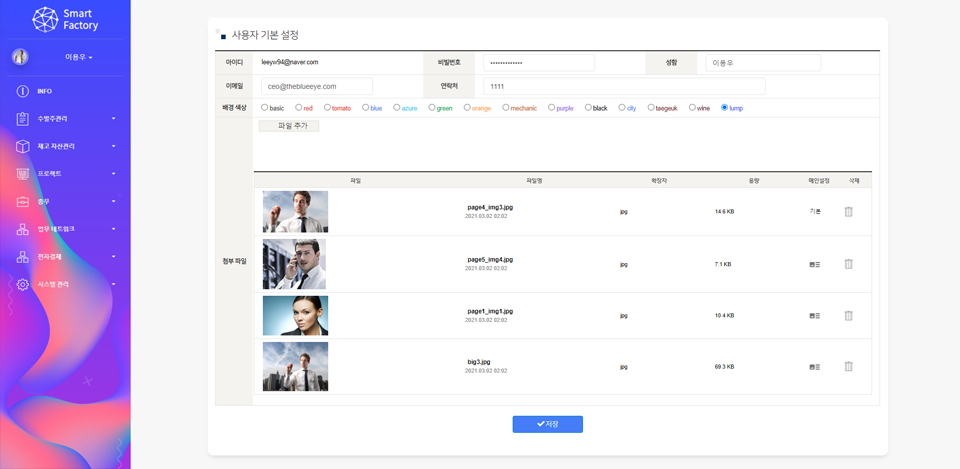This screenshot has width=960, height=469.
Task: Open the 이용우 user dropdown
Action: coord(78,57)
